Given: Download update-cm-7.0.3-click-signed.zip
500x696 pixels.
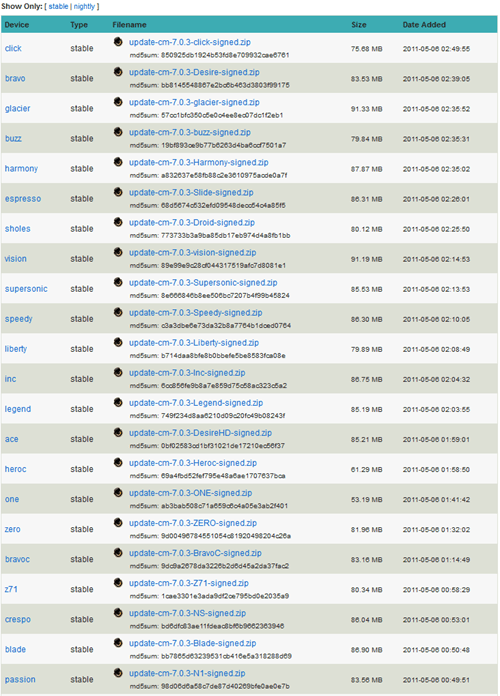Looking at the screenshot, I should 190,42.
